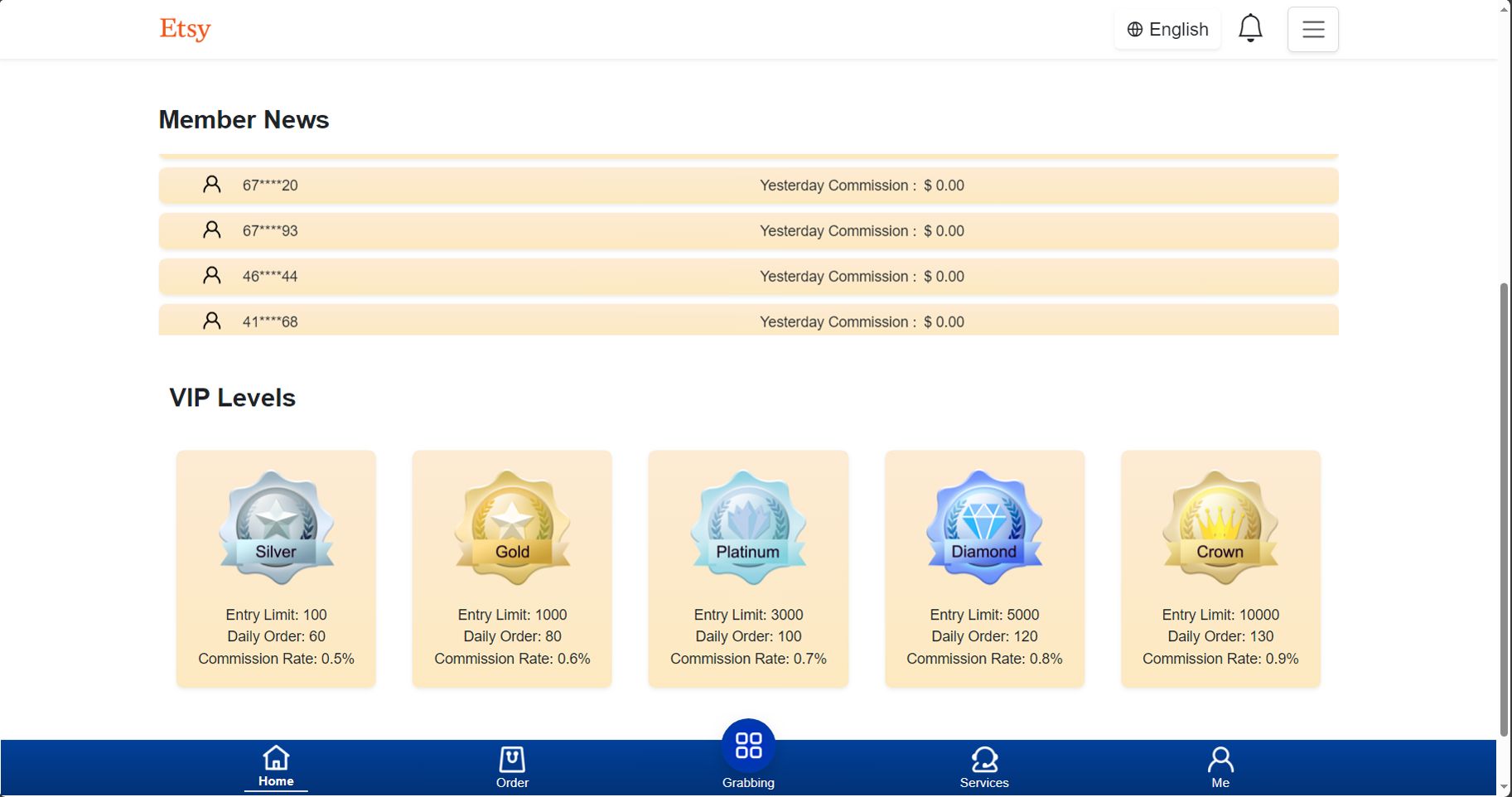Click the notification bell icon

(x=1249, y=29)
